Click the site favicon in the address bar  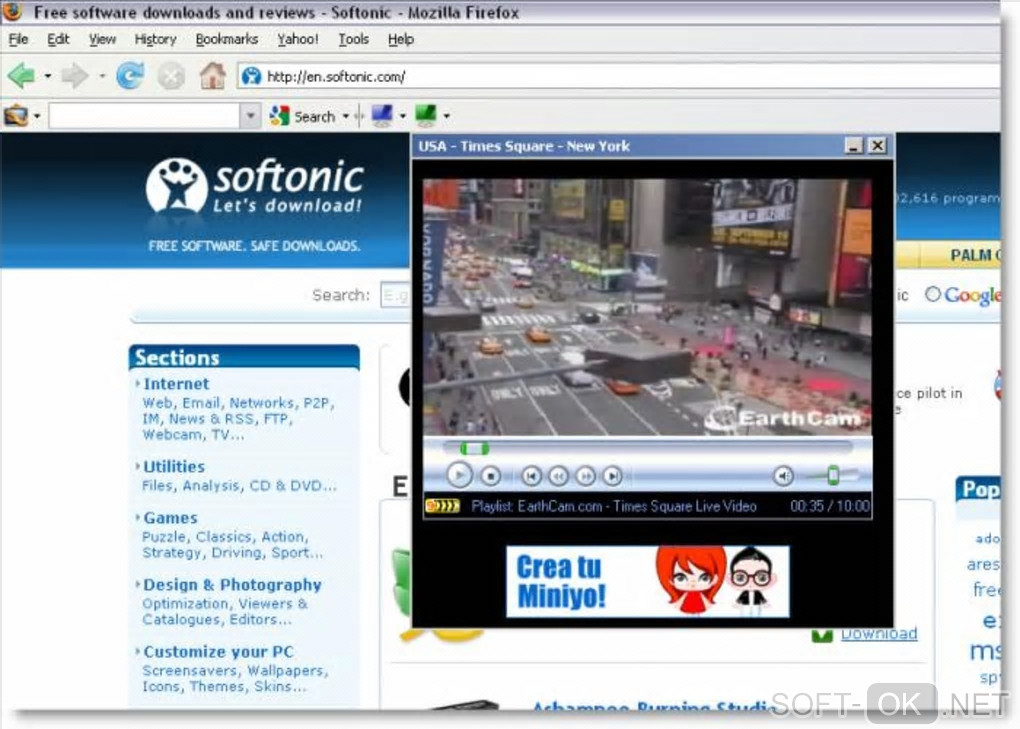pos(251,77)
